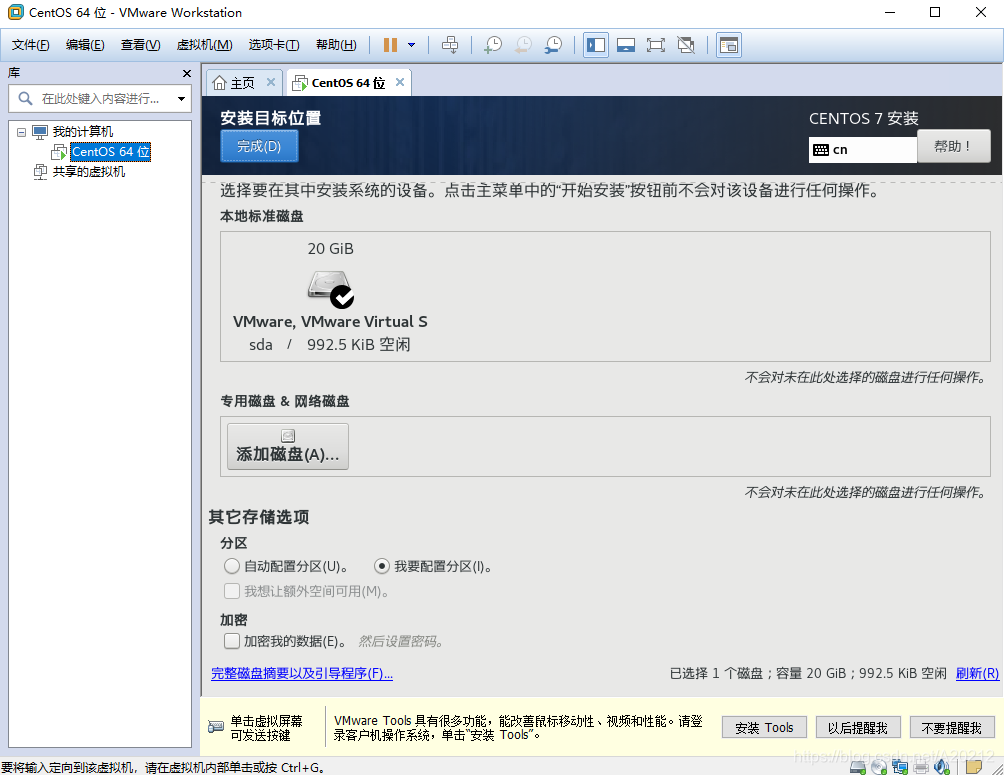Click the 我的计算机 tree label
This screenshot has height=775, width=1004.
83,132
